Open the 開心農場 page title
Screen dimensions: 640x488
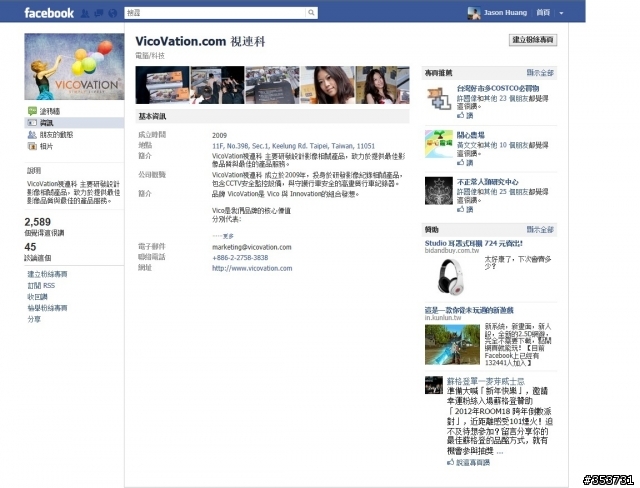click(470, 135)
